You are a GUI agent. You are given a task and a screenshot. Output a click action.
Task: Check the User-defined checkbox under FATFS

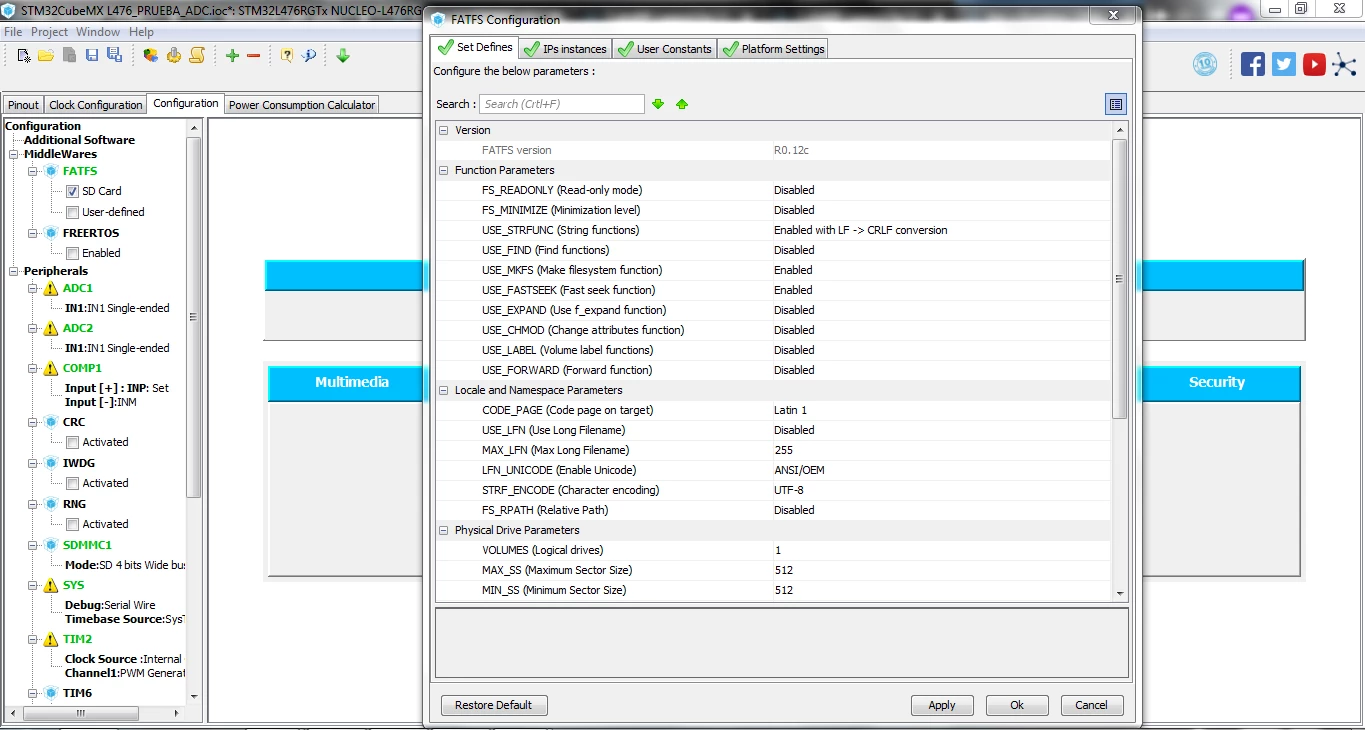(72, 212)
